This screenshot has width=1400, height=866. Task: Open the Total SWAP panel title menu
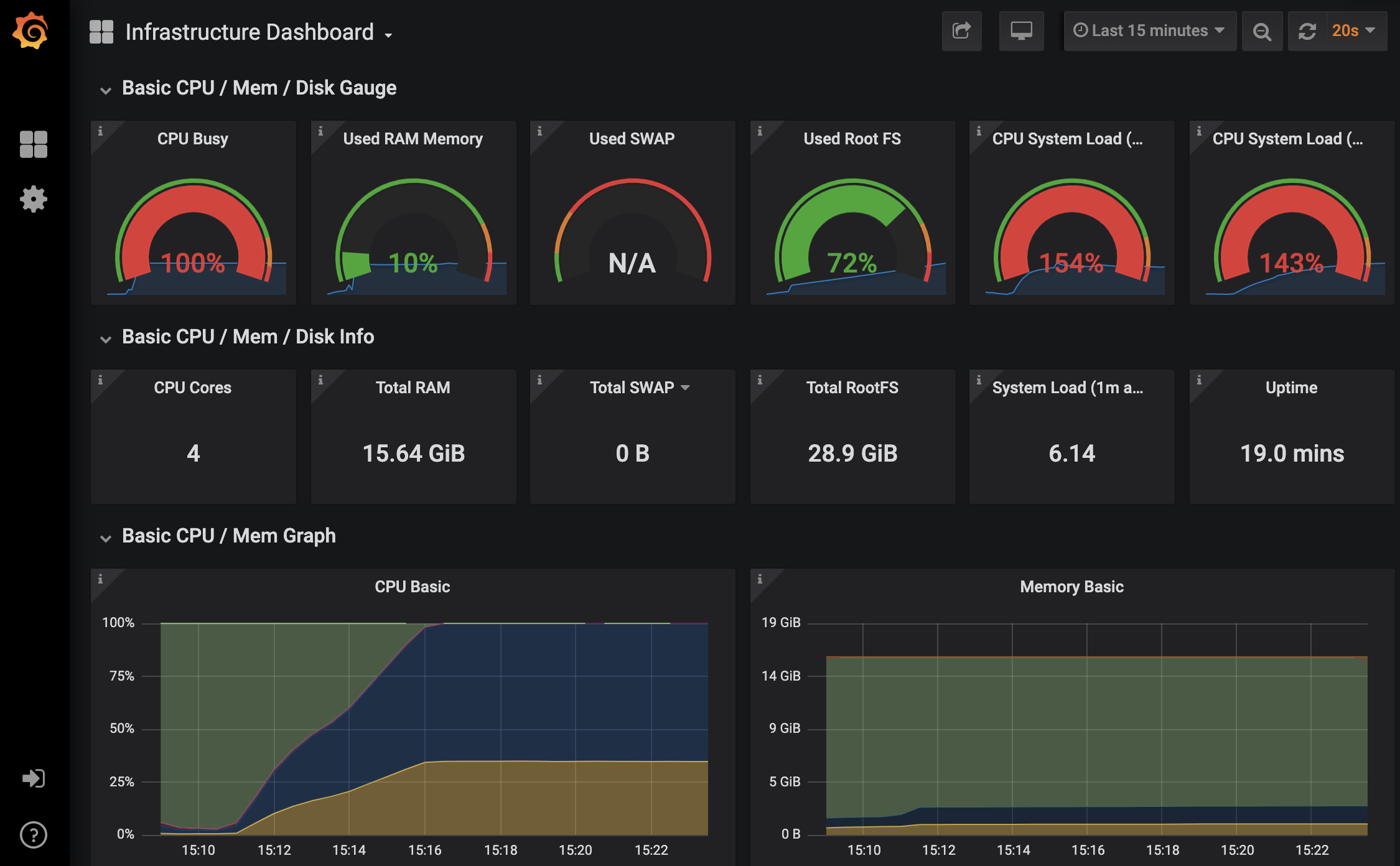(639, 388)
